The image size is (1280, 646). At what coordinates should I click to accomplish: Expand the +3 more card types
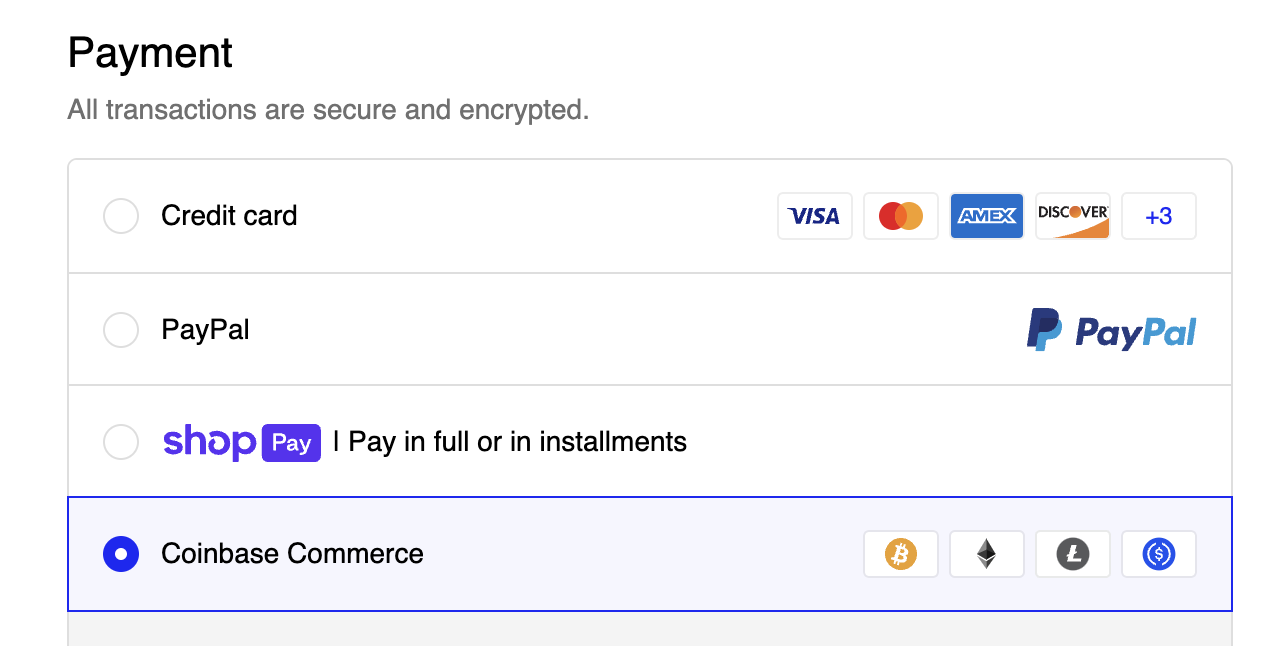[x=1158, y=216]
